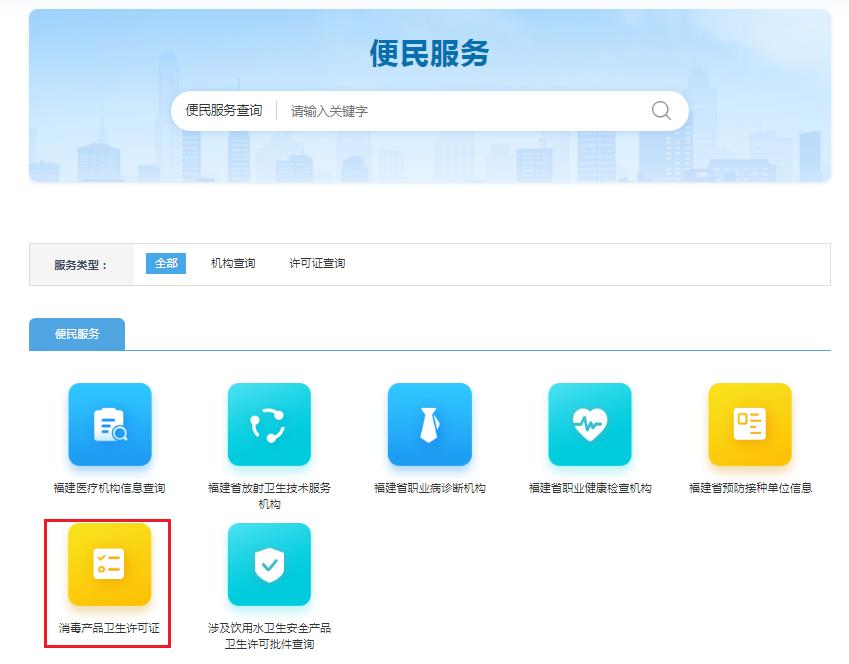Click 福建省职业病诊断机构 text link

[429, 488]
